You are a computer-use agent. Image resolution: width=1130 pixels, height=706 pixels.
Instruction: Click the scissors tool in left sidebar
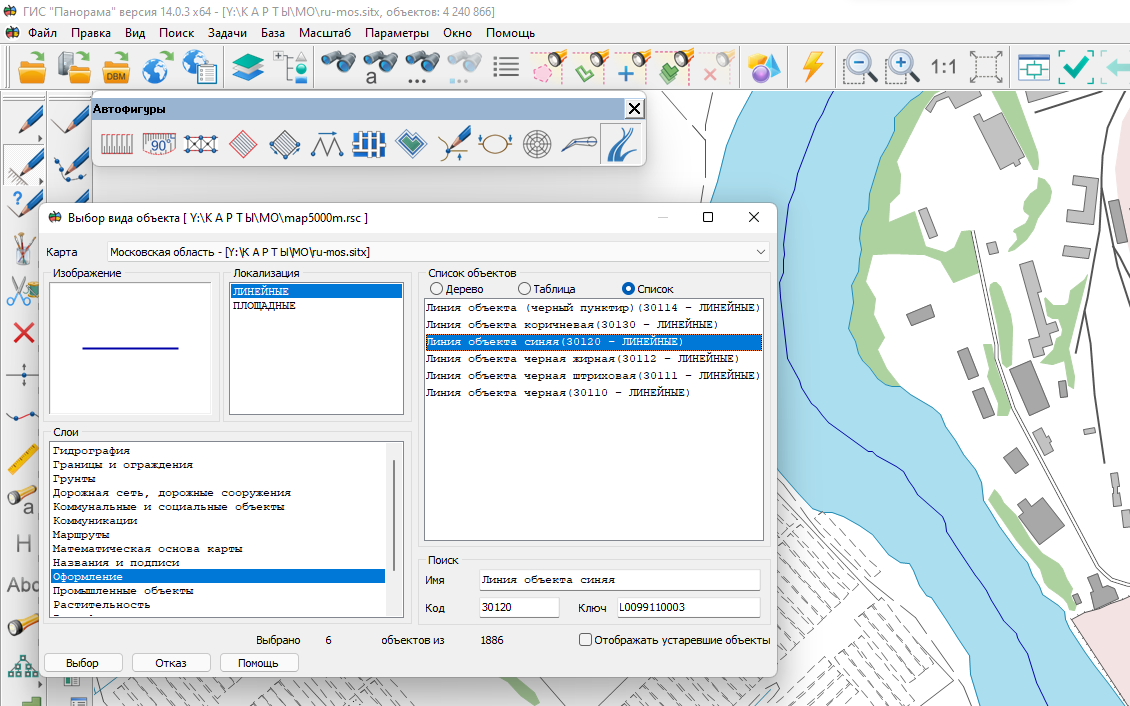click(20, 291)
